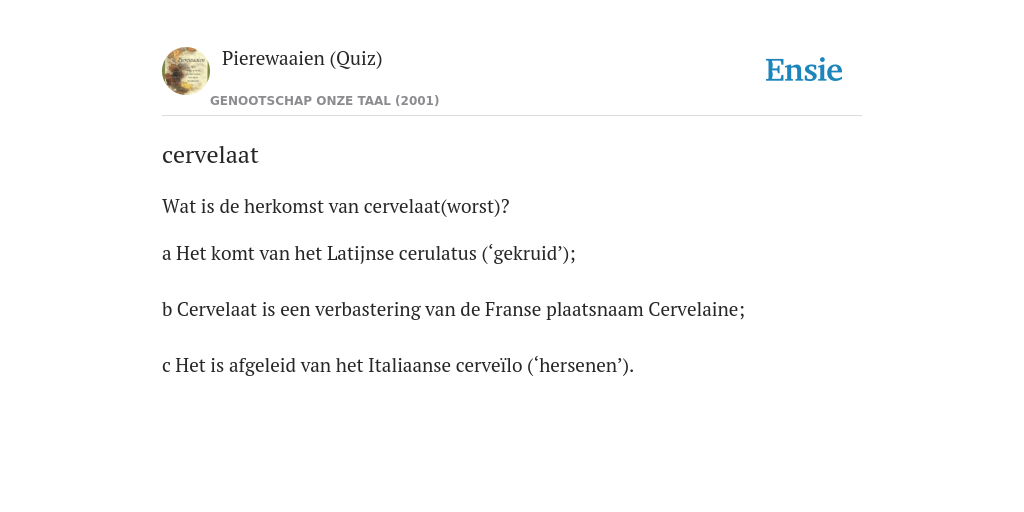Viewport: 1024px width, 512px height.
Task: Click the year (2001) in source line
Action: 417,101
